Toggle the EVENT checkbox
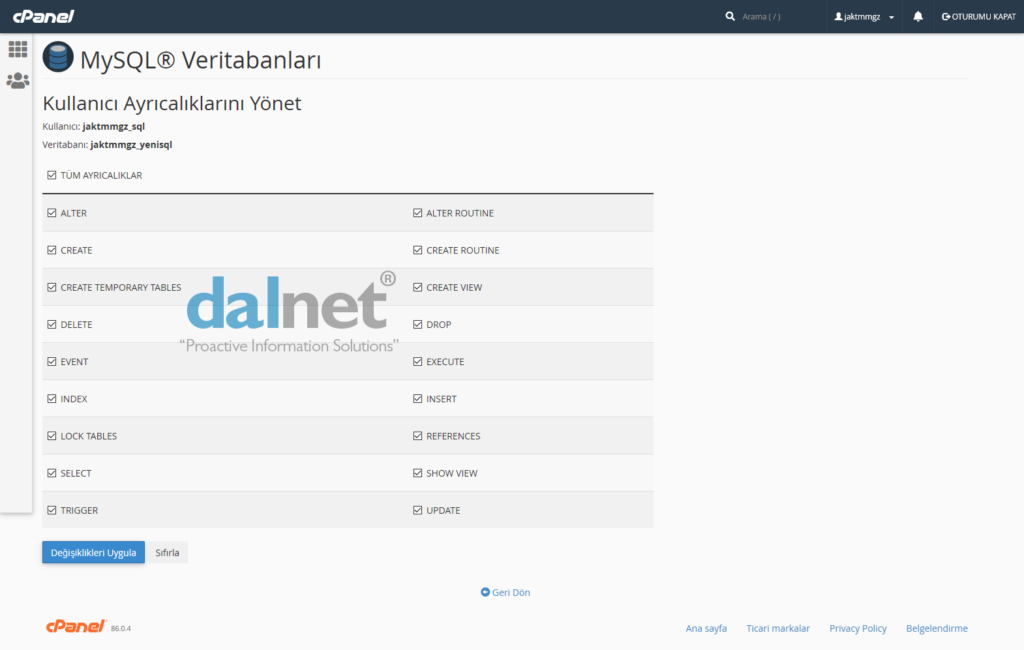 (x=52, y=362)
